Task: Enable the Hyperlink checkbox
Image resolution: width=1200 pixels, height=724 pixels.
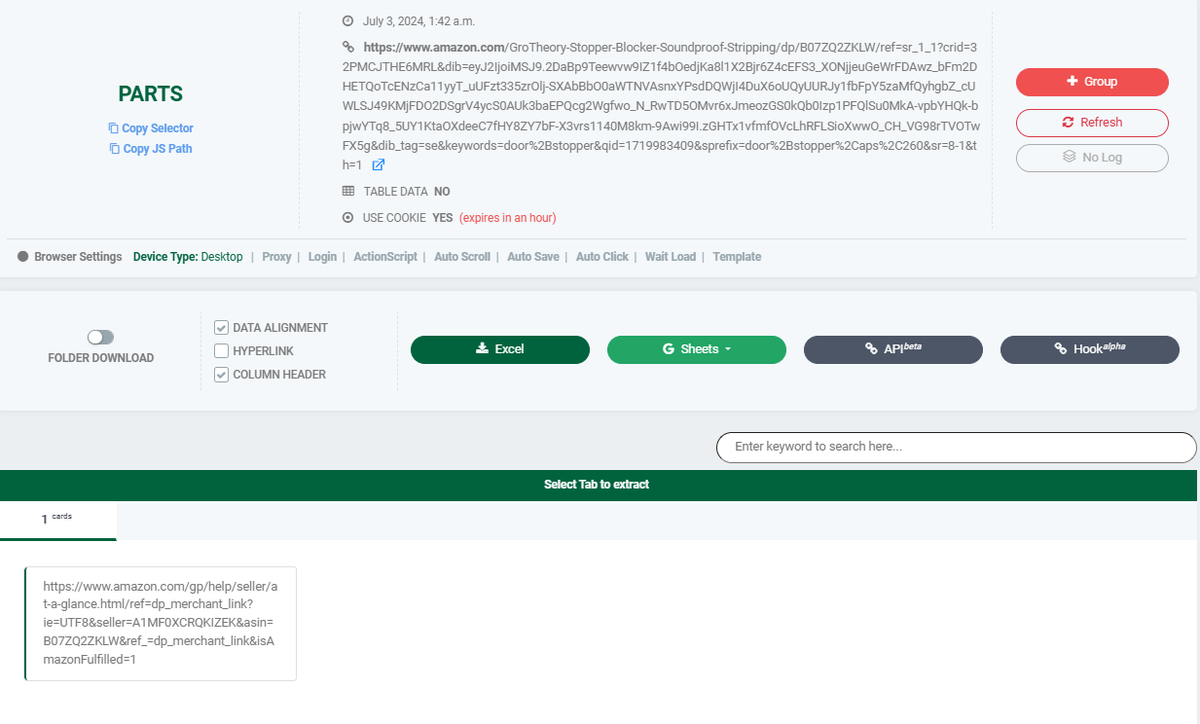Action: click(222, 351)
